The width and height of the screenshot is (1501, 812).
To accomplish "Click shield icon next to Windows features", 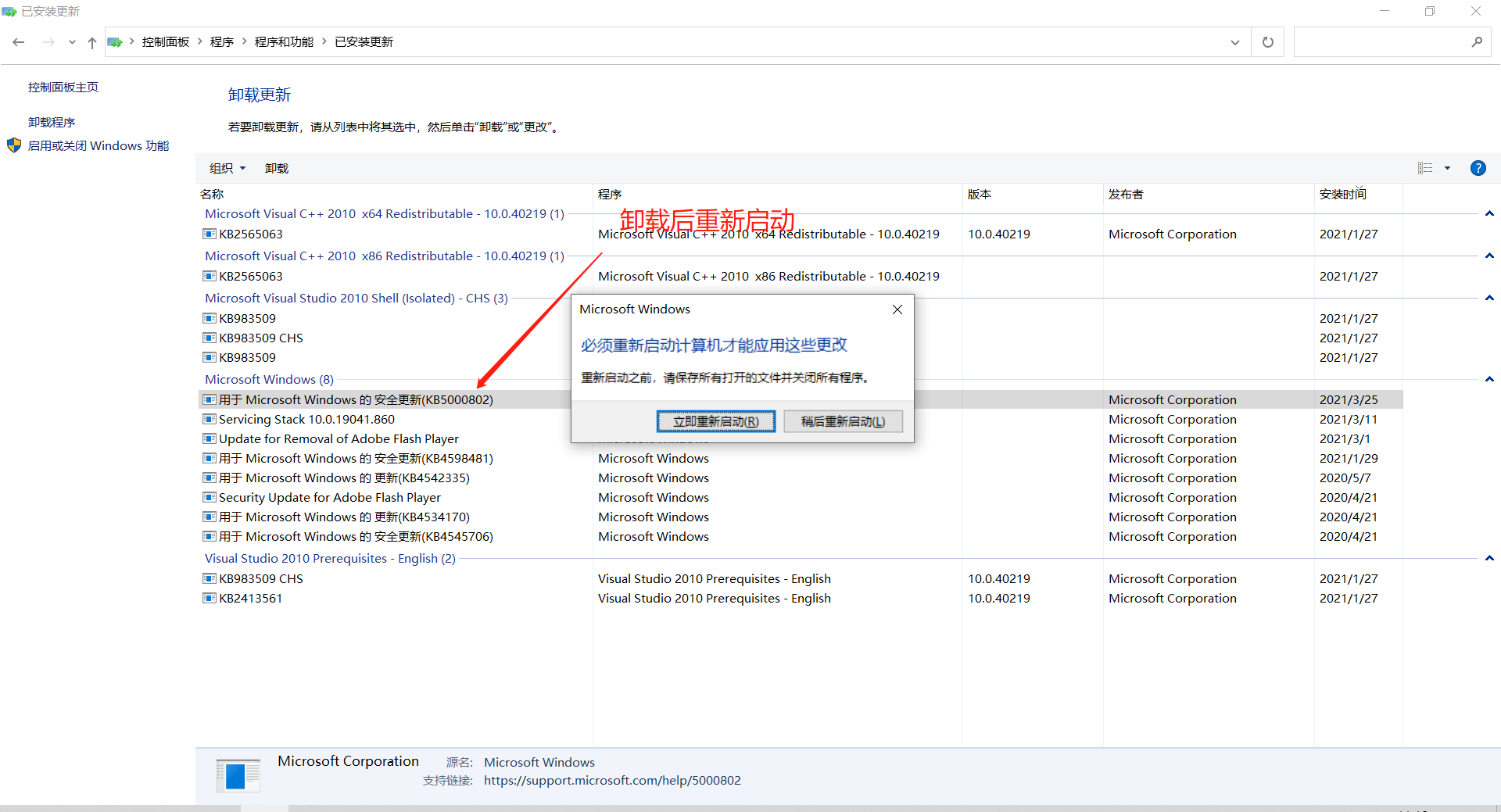I will pos(14,145).
